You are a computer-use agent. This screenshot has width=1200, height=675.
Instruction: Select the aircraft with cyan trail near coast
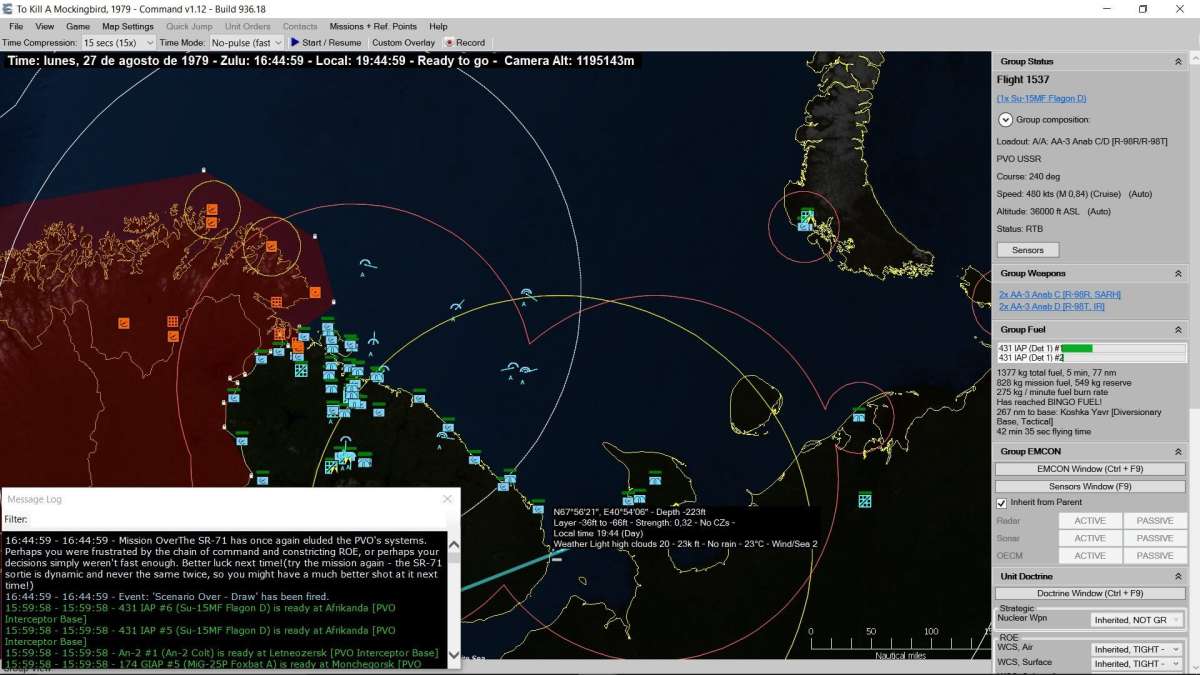556,558
